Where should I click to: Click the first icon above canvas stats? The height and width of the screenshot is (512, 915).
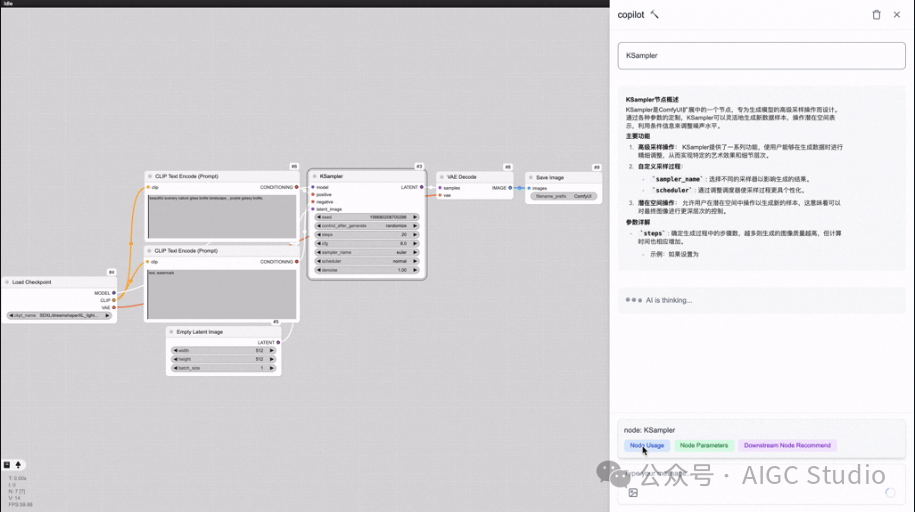pos(7,465)
